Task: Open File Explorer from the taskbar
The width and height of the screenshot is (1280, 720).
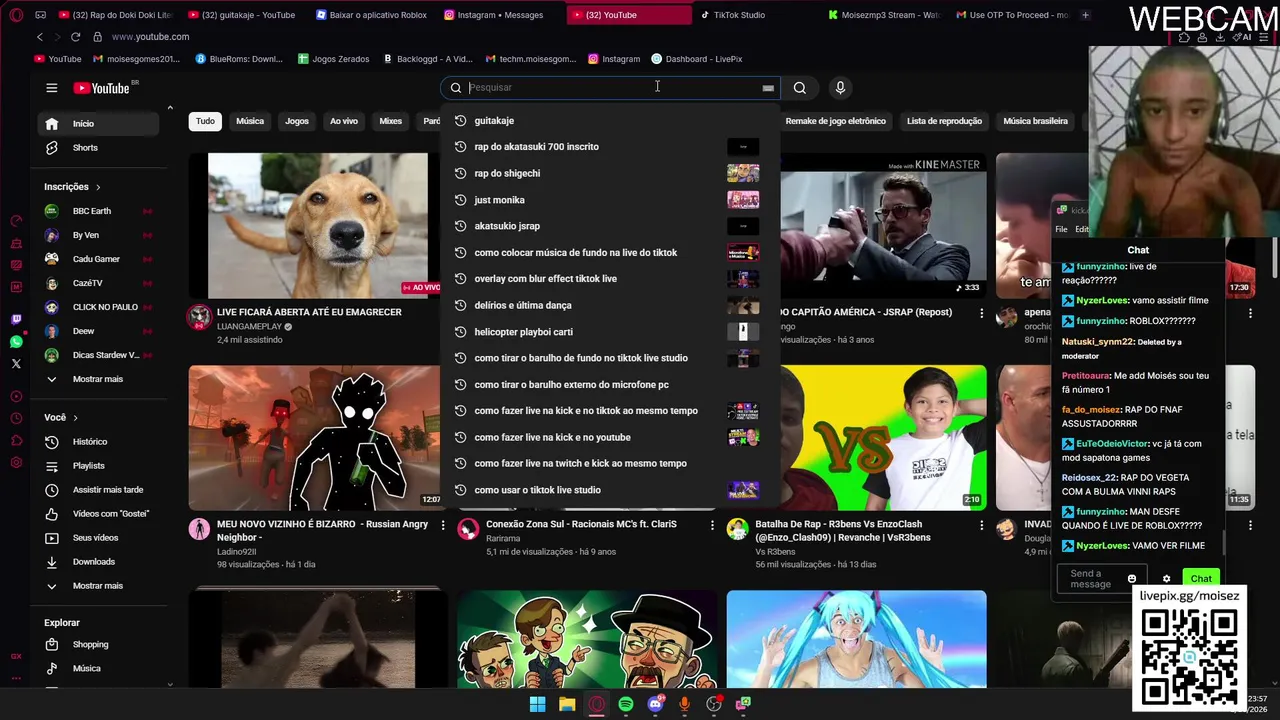Action: [x=567, y=704]
